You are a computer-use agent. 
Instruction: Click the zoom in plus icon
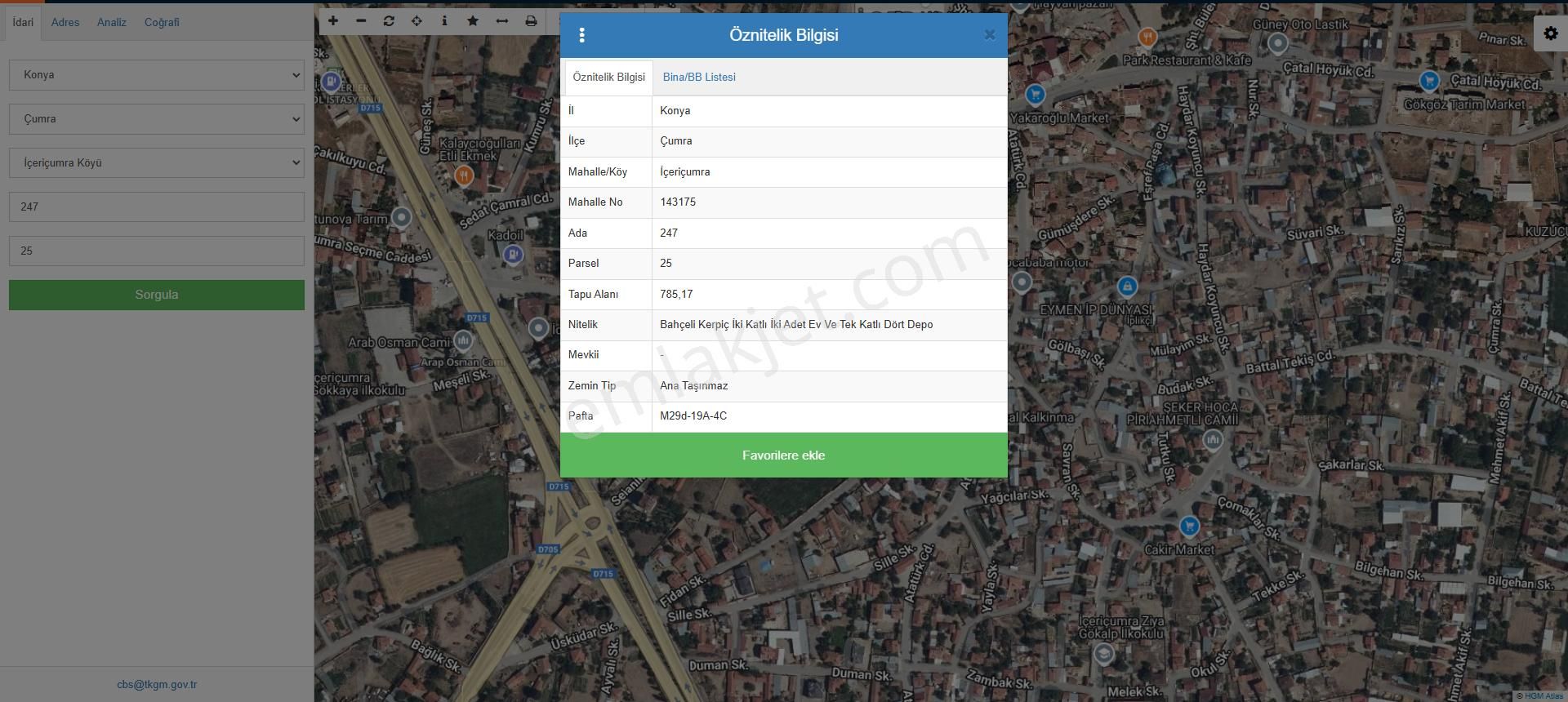point(333,21)
